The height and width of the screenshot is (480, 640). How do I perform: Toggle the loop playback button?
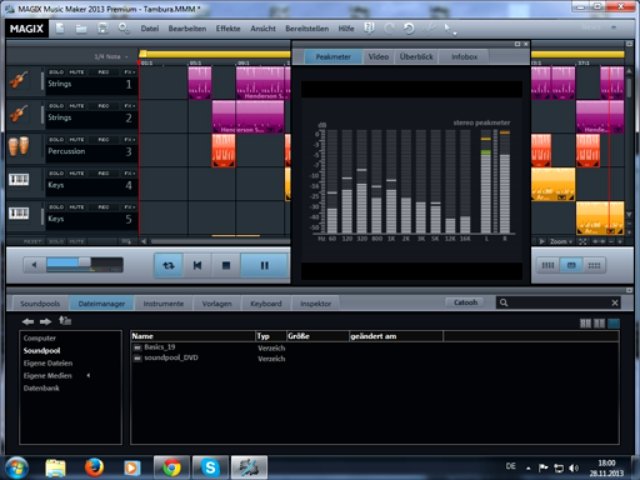[169, 265]
